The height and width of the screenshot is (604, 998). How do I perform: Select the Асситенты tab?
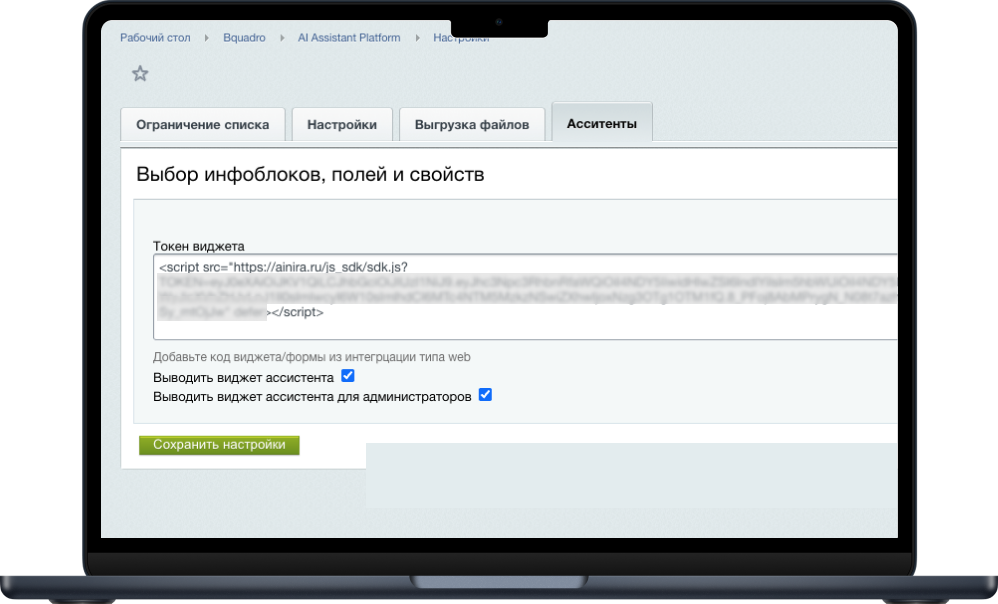pos(601,123)
